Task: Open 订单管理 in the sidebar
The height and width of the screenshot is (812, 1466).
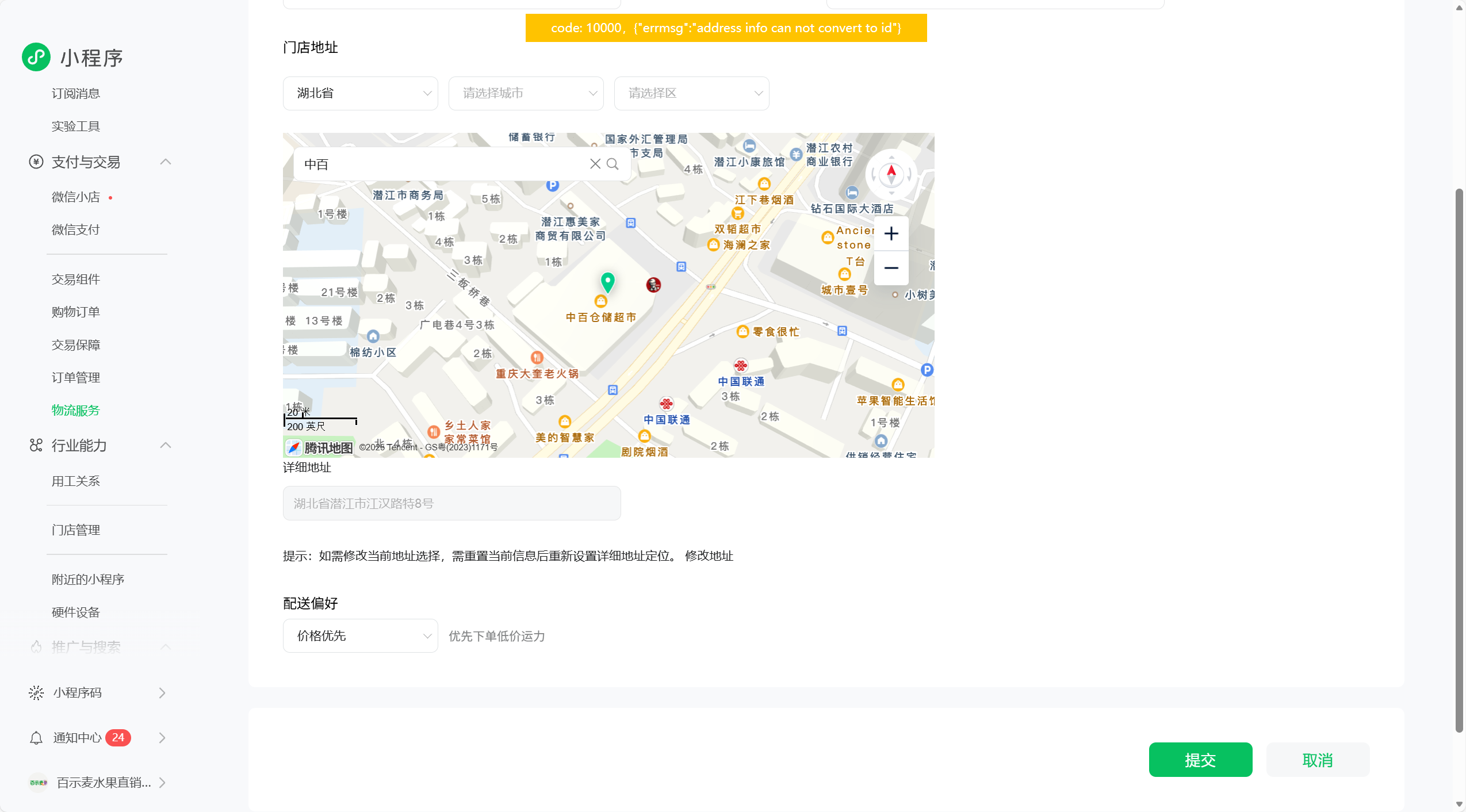Action: coord(76,378)
